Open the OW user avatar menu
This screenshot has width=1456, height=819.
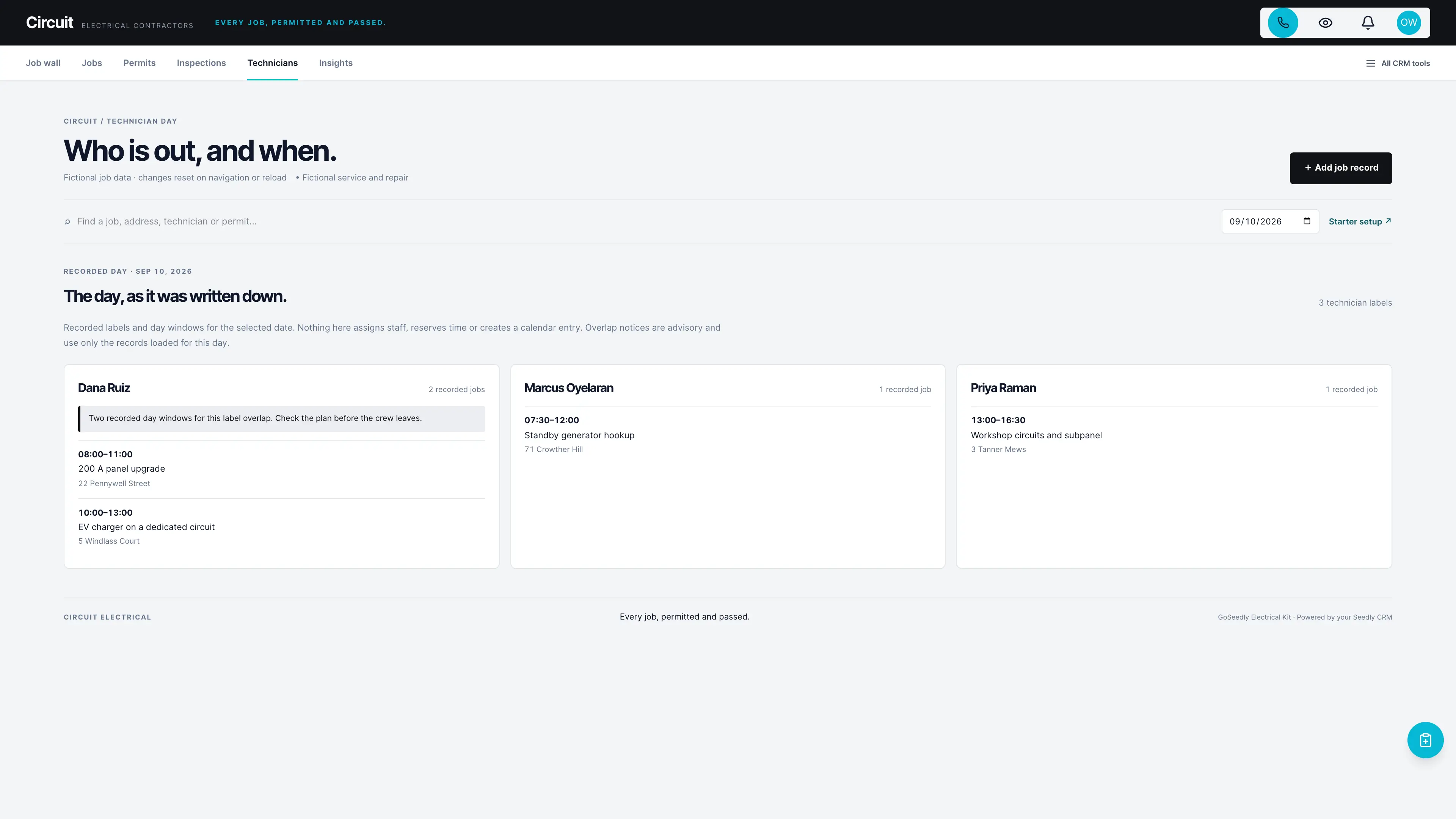1409,23
